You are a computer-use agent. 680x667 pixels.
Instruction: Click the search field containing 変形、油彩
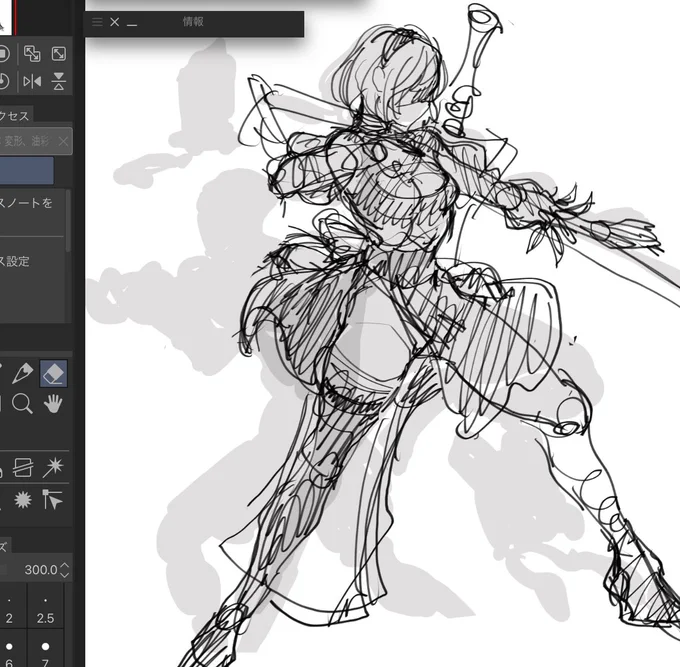click(35, 141)
